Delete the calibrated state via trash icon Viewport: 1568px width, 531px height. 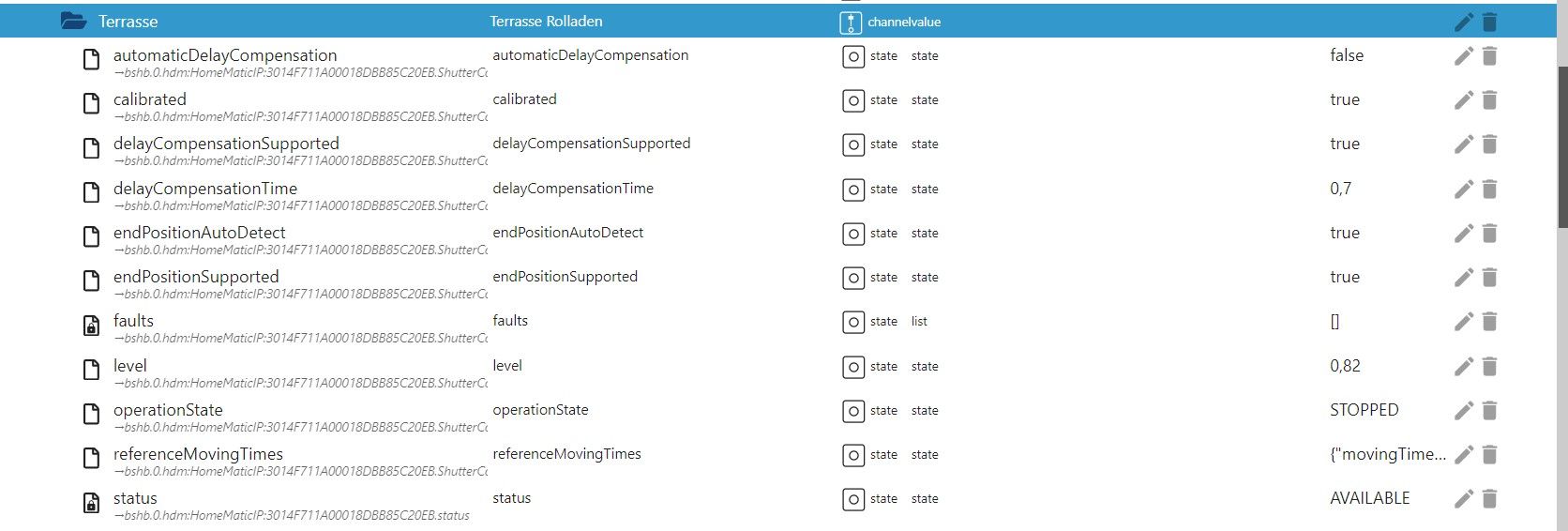point(1489,100)
